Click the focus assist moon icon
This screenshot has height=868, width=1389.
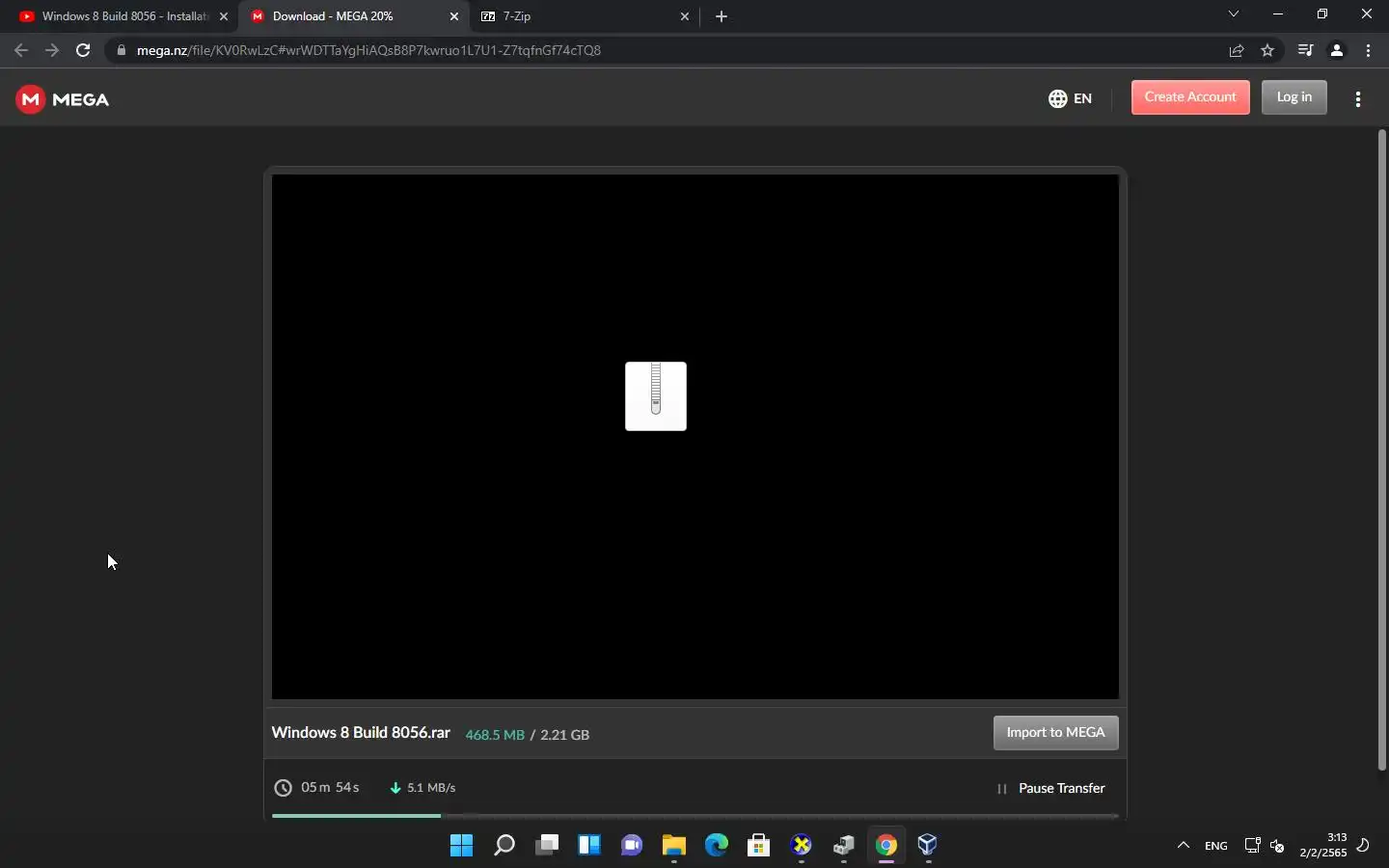(1364, 846)
